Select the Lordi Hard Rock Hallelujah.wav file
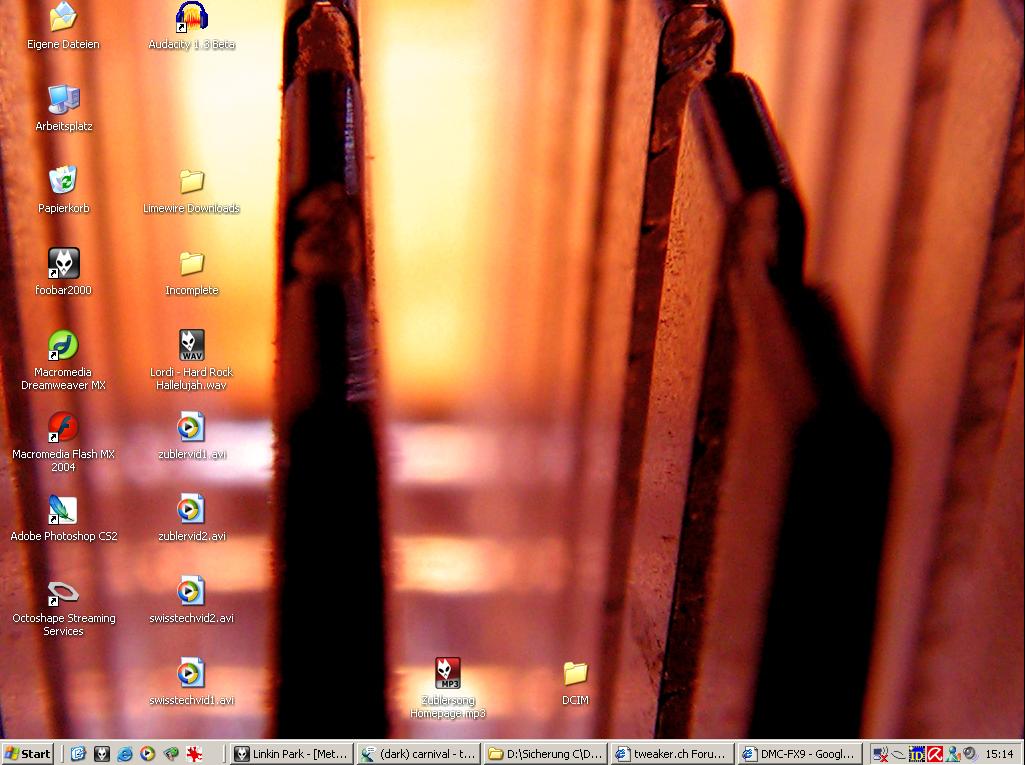The width and height of the screenshot is (1025, 765). point(191,346)
